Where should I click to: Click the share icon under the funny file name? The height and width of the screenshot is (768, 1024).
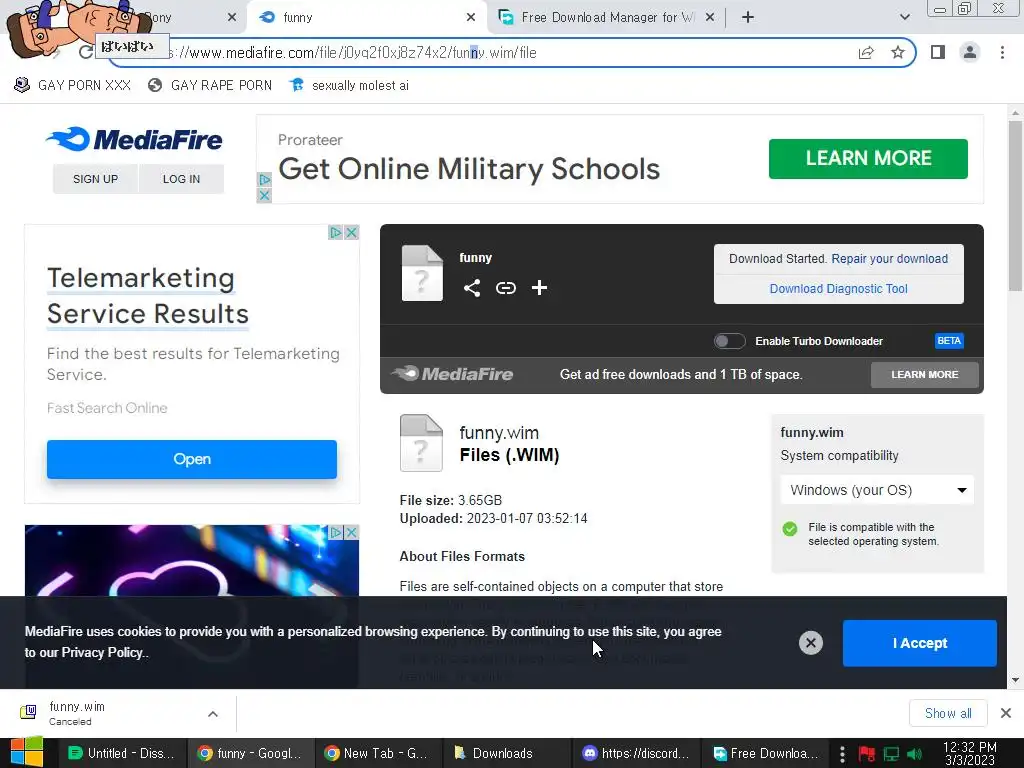point(472,288)
